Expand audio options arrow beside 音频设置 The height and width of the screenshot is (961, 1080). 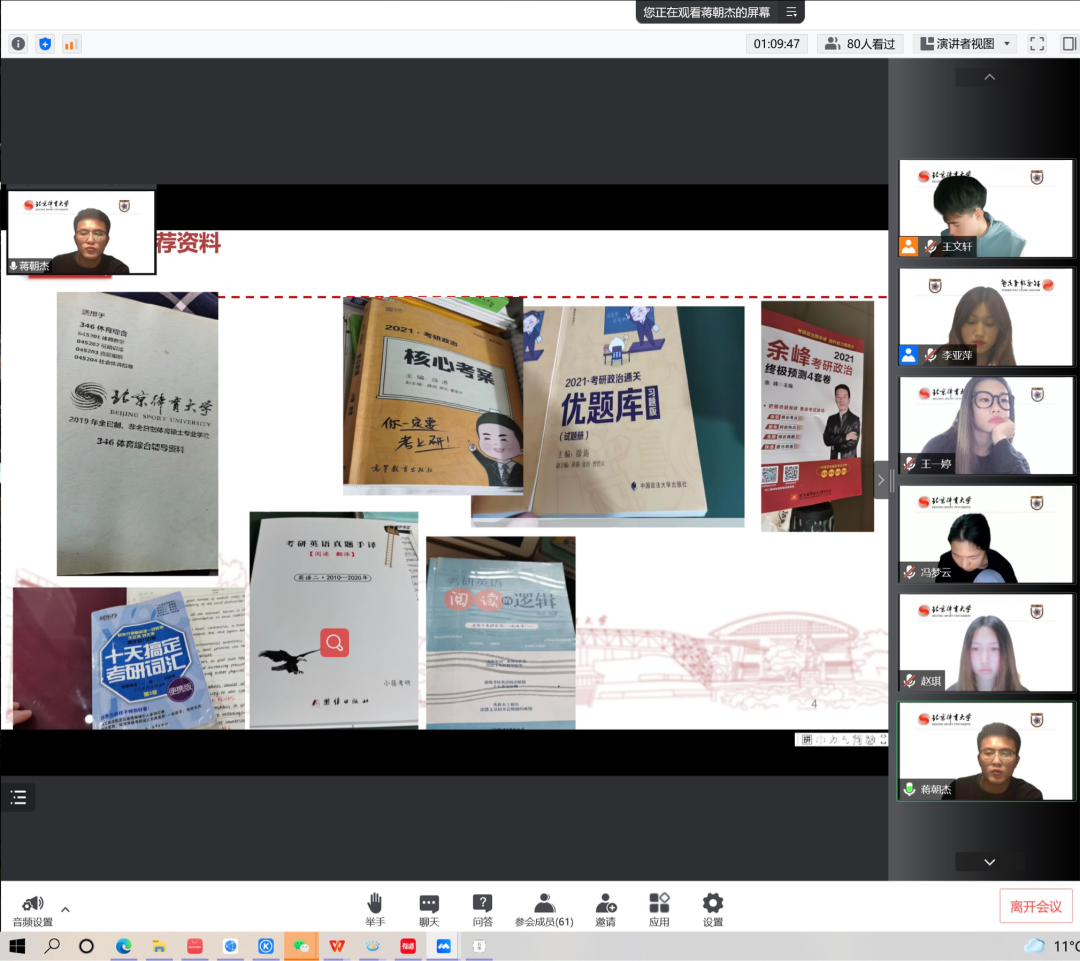(x=65, y=909)
